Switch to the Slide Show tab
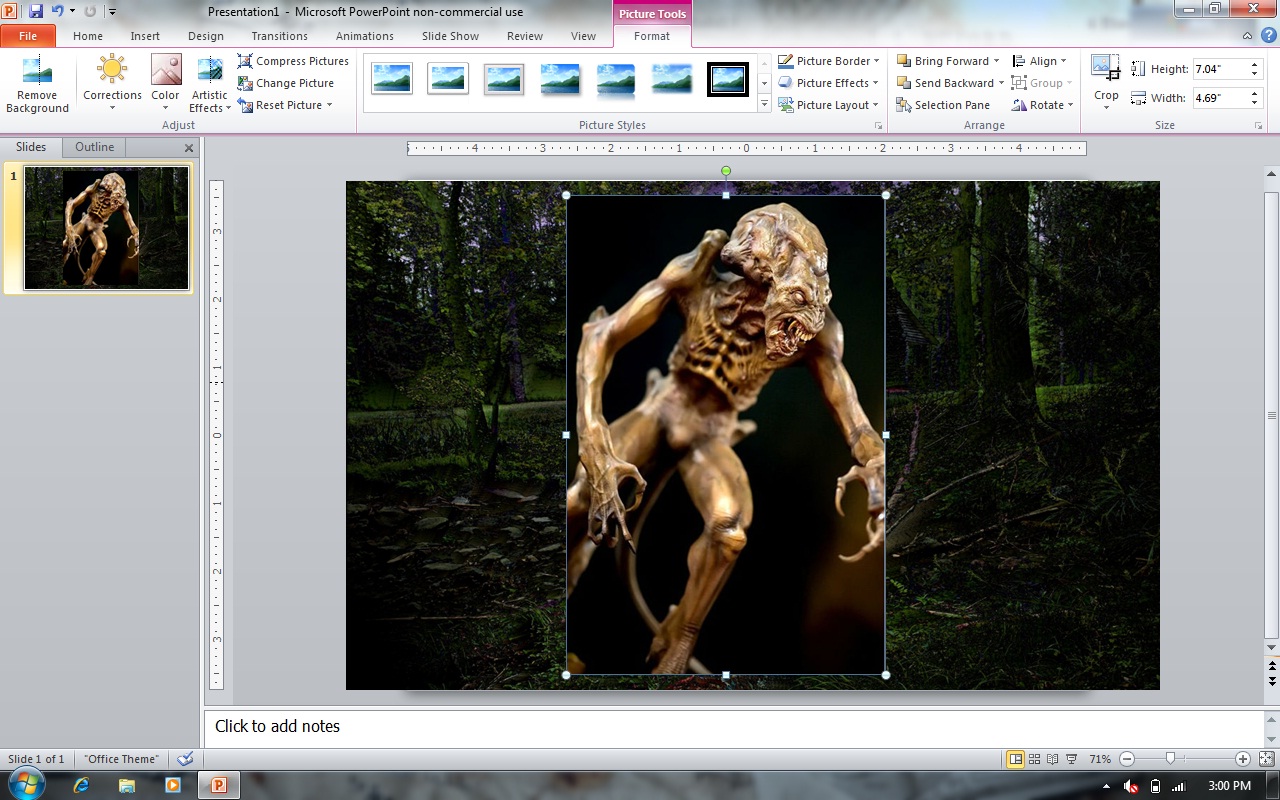Viewport: 1280px width, 800px height. [450, 36]
